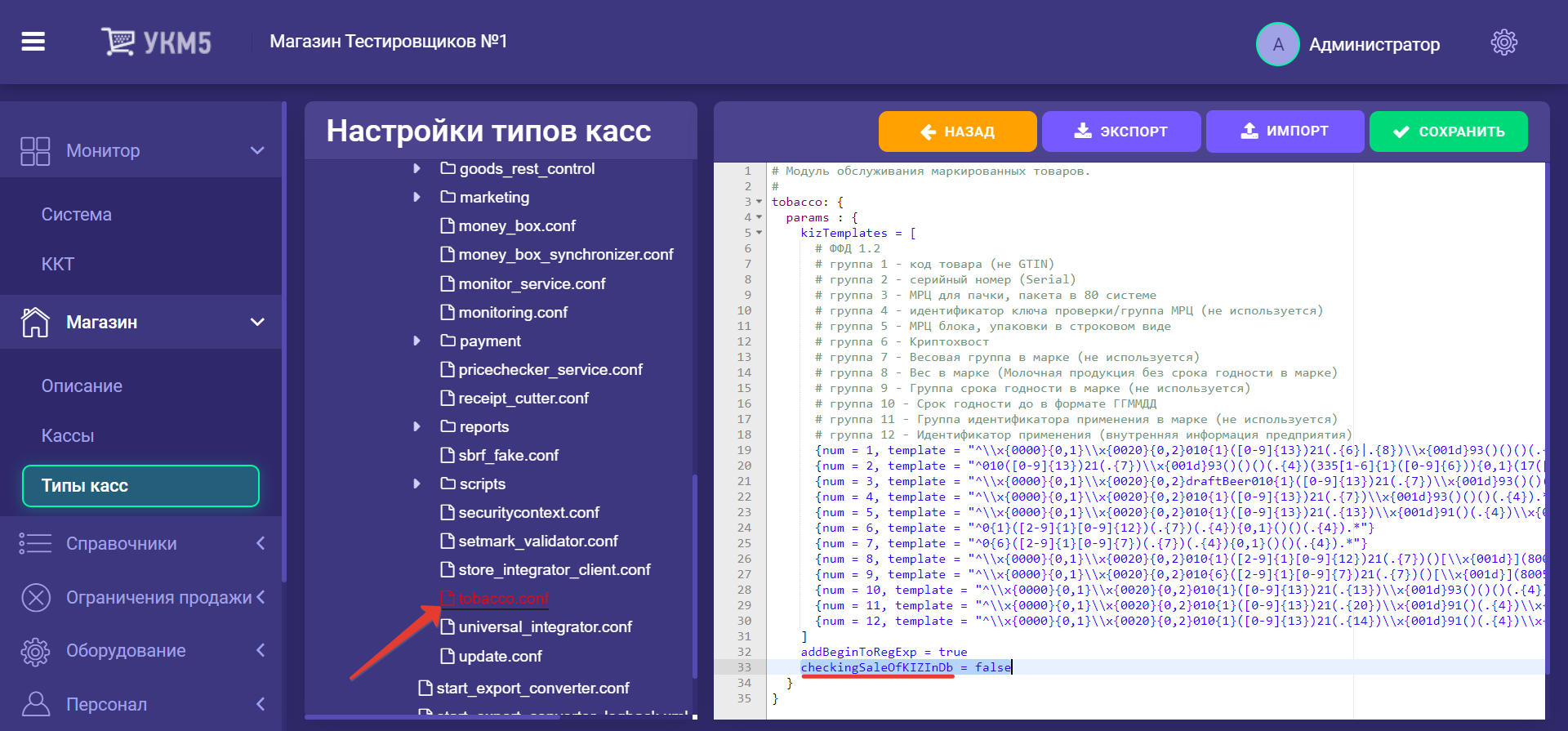Open universal_integrator.conf file
This screenshot has width=1568, height=731.
(545, 626)
